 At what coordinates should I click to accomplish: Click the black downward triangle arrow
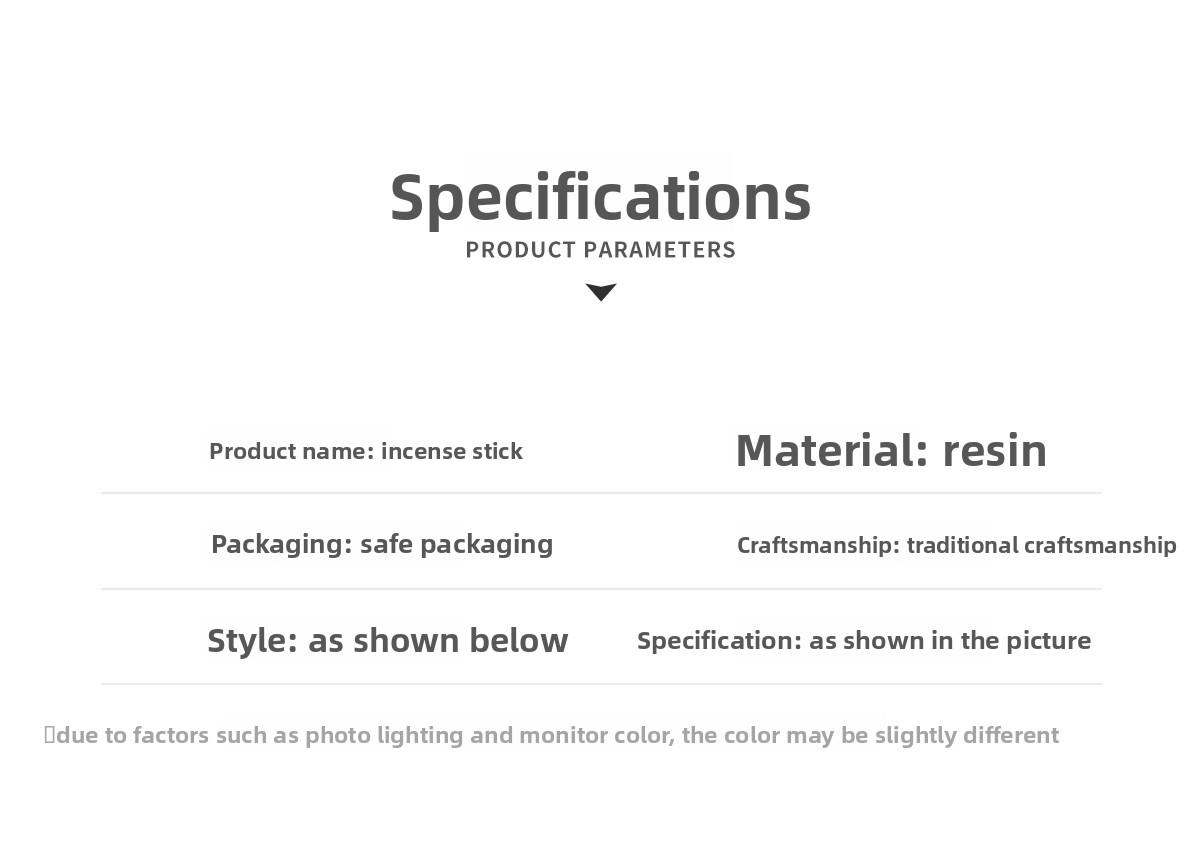[600, 292]
